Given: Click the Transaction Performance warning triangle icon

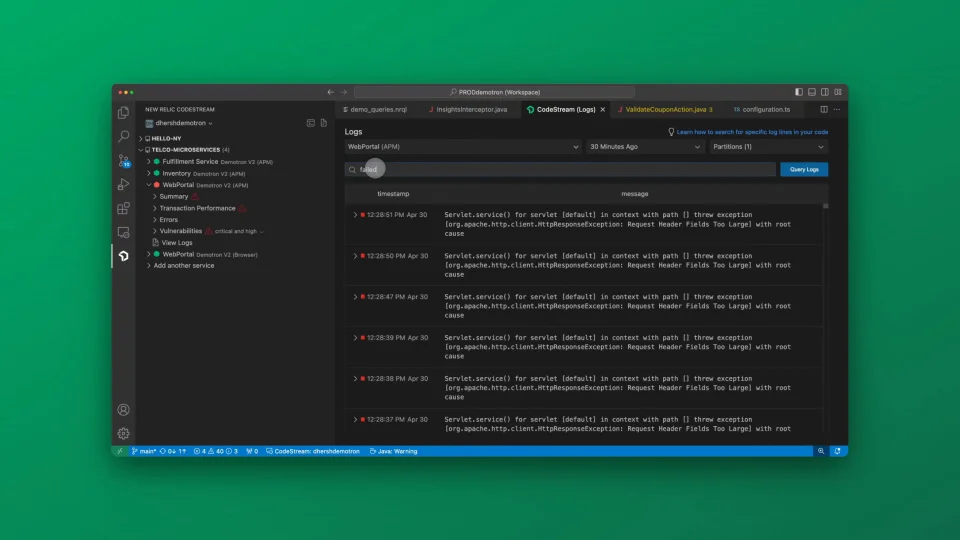Looking at the screenshot, I should pyautogui.click(x=242, y=208).
